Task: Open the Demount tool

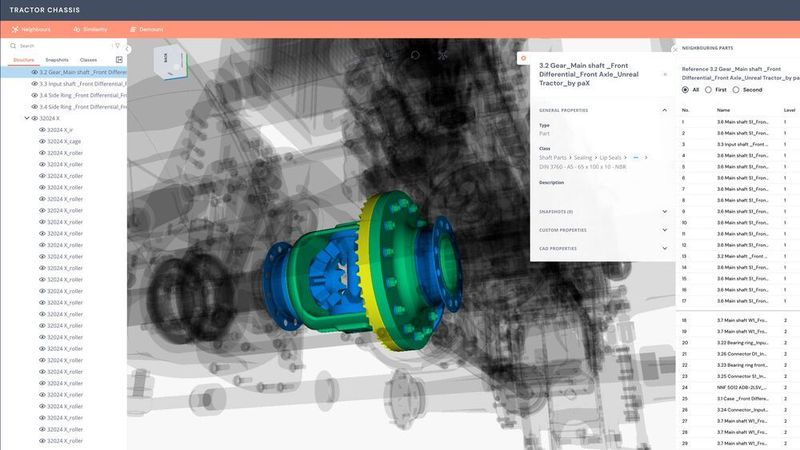Action: pos(146,30)
